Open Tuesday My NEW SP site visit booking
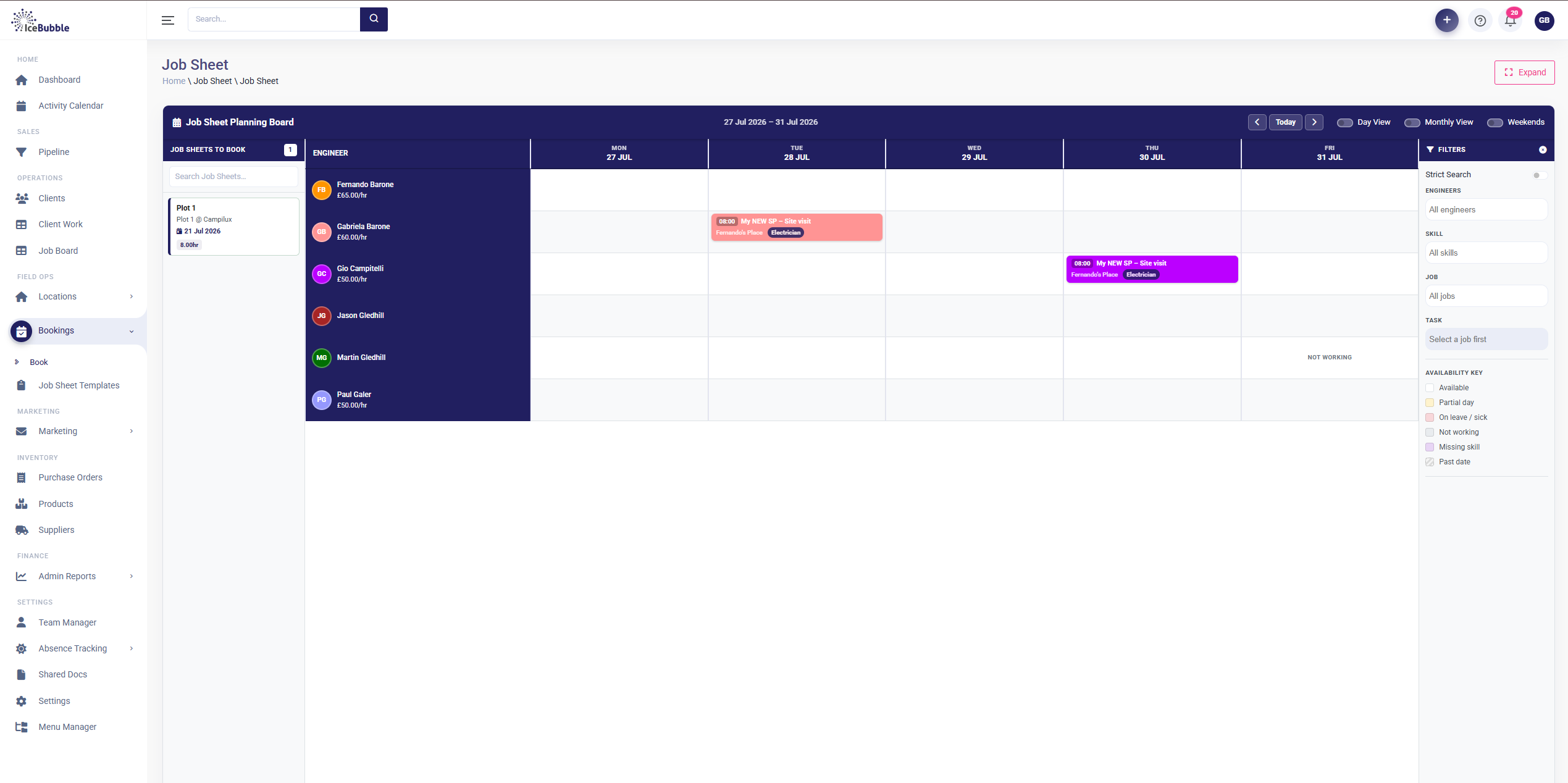 (x=797, y=227)
